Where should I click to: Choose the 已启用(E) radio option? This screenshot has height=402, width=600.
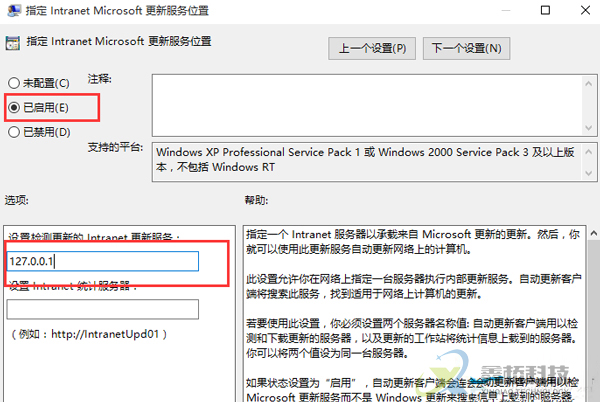[x=14, y=105]
